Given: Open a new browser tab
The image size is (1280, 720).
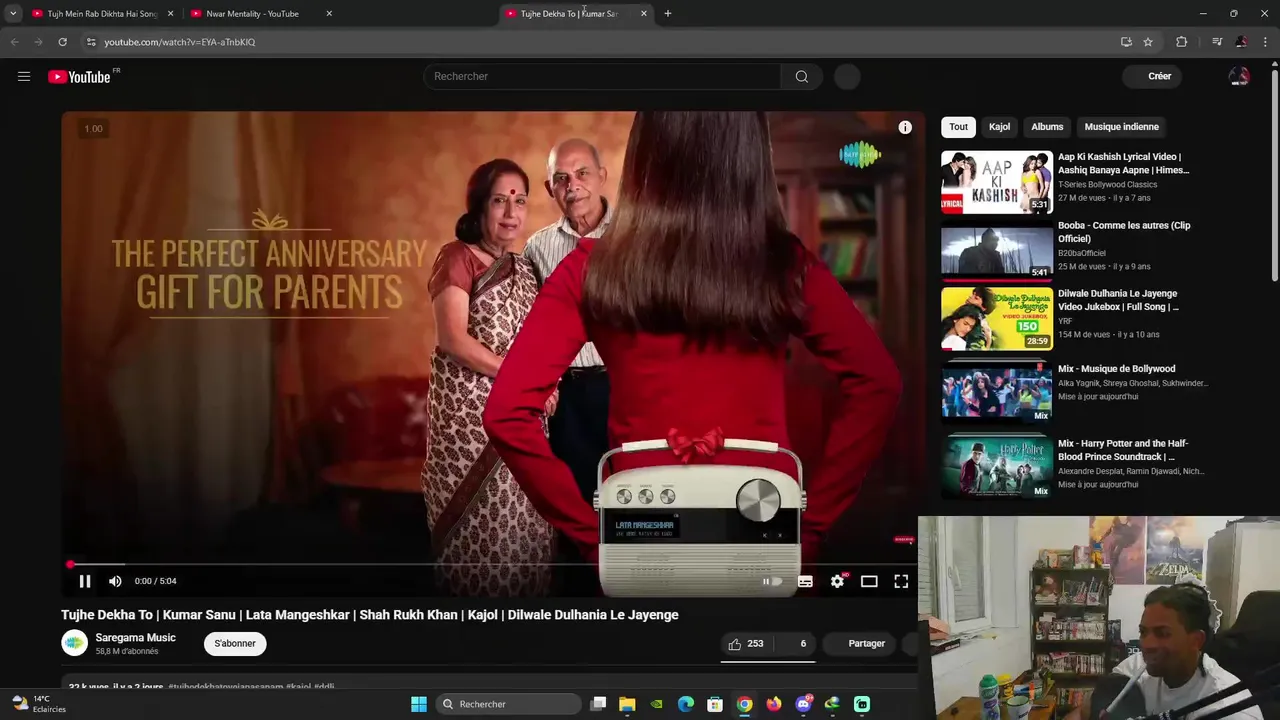Looking at the screenshot, I should pos(668,14).
